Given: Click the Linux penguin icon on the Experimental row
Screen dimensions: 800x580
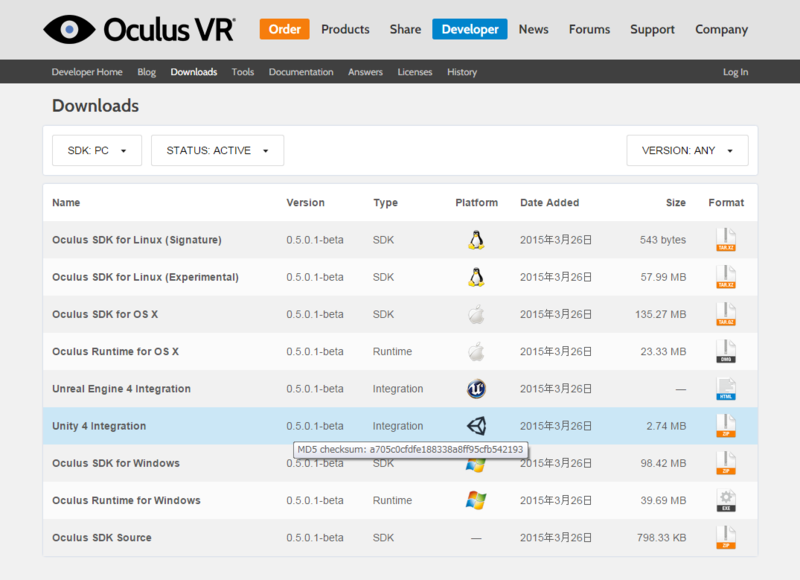Looking at the screenshot, I should click(x=476, y=277).
